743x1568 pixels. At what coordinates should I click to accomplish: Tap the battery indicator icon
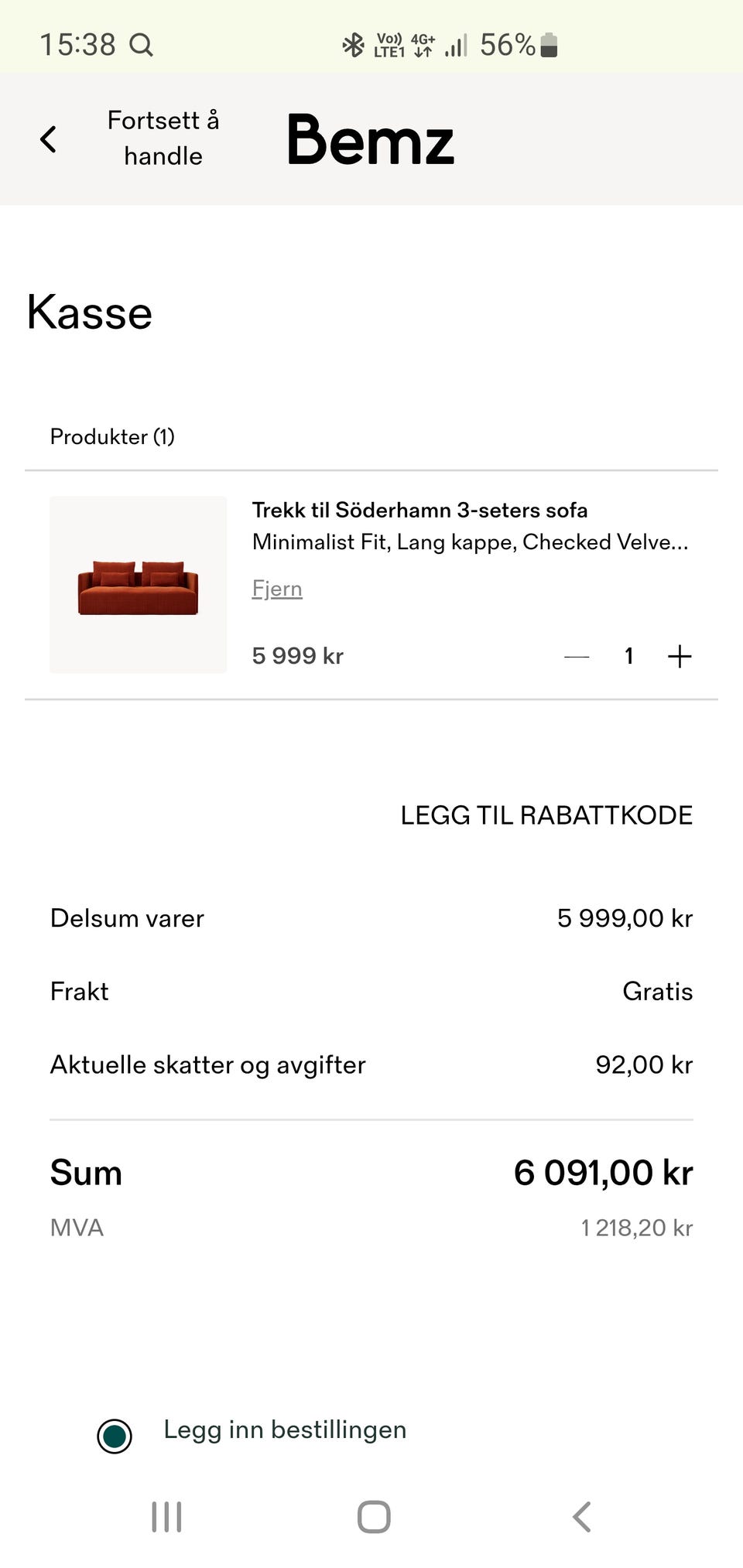coord(549,45)
